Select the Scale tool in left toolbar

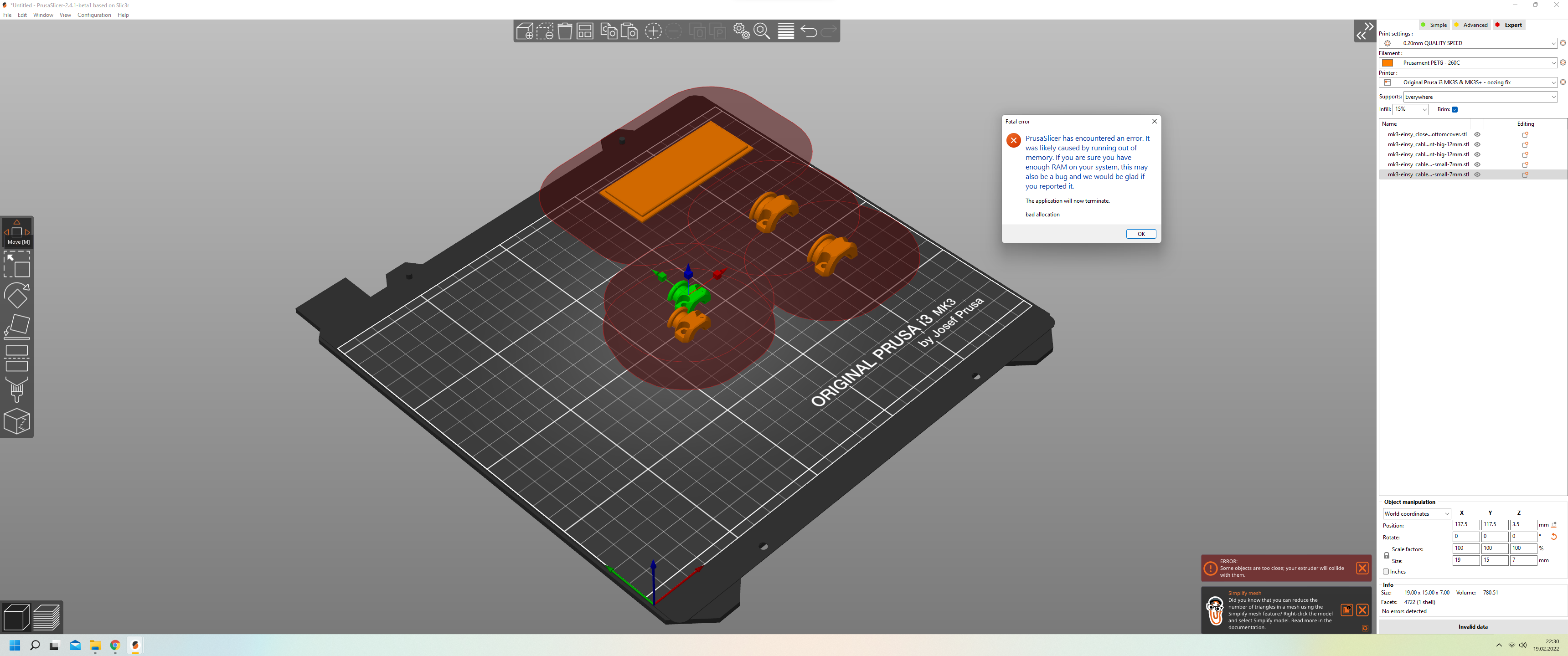click(17, 264)
